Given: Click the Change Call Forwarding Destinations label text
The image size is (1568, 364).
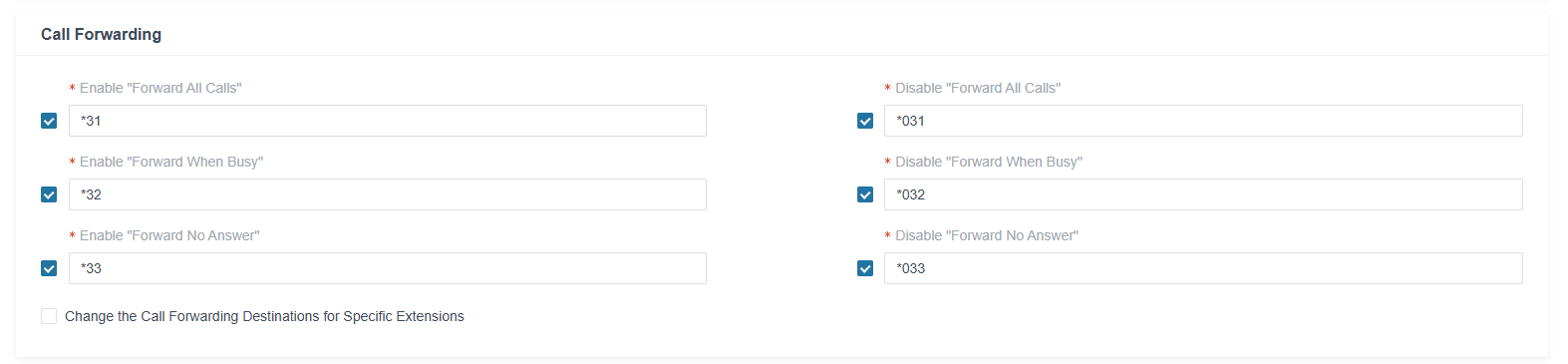Looking at the screenshot, I should coord(264,316).
